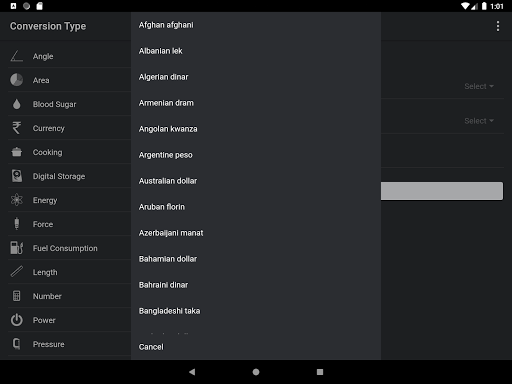Tap the Power button icon
The height and width of the screenshot is (384, 512).
coord(17,320)
